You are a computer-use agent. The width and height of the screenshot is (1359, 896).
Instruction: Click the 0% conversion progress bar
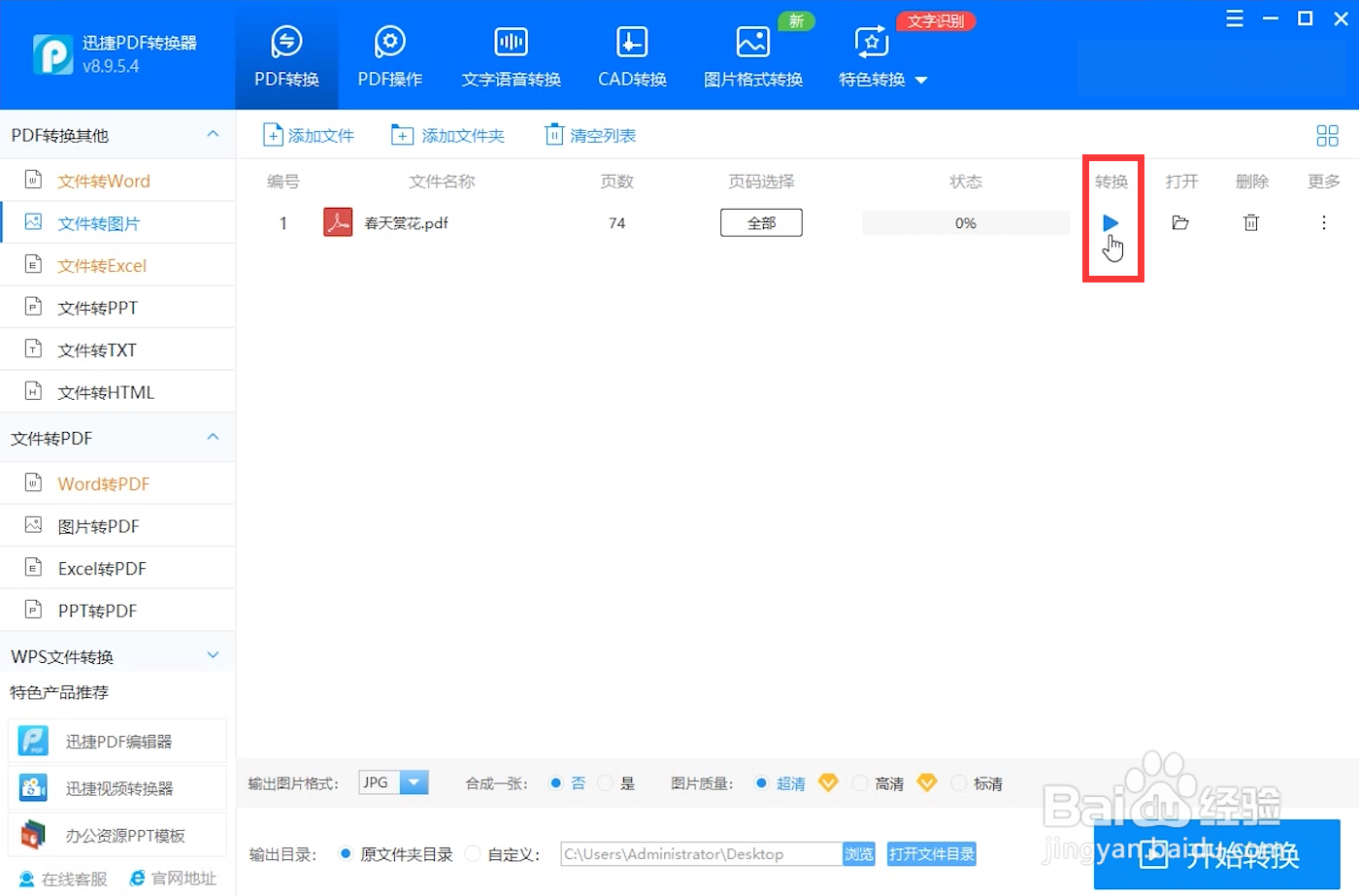pos(965,222)
